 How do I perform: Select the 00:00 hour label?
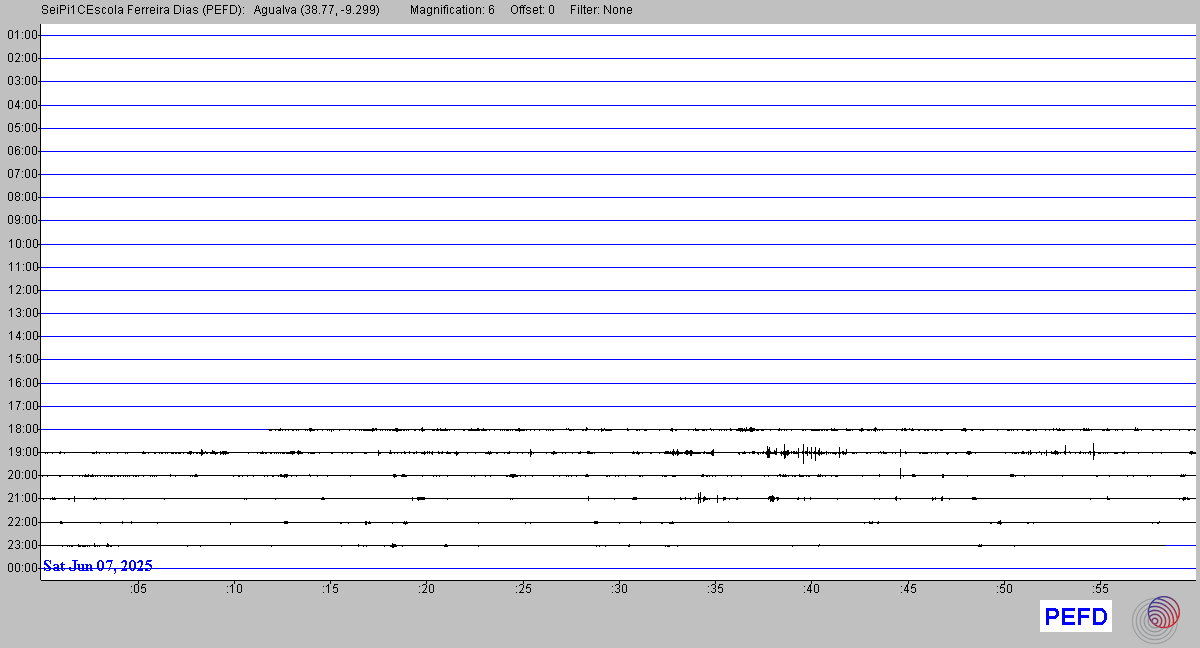(22, 568)
